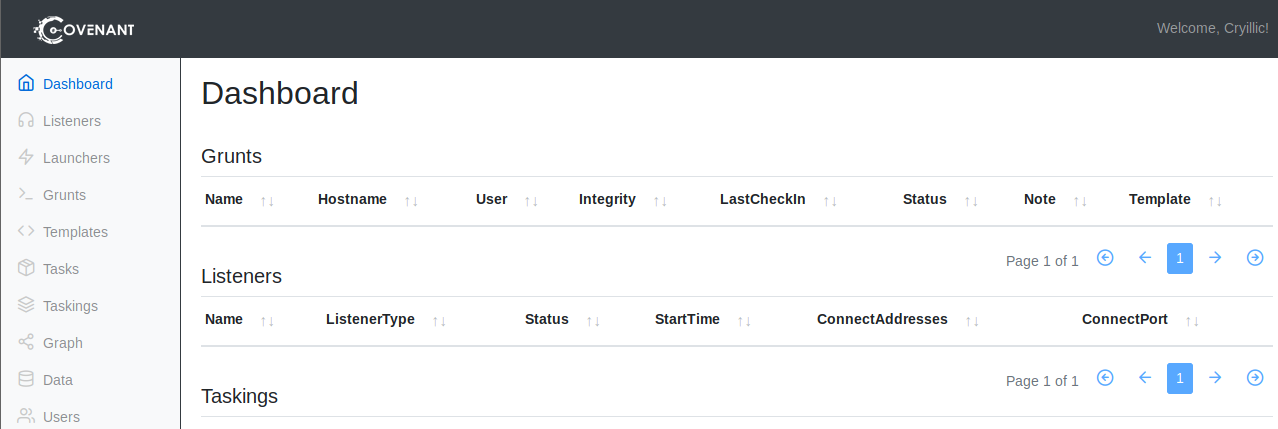The width and height of the screenshot is (1278, 429).
Task: Click the Tasks box icon
Action: point(27,269)
